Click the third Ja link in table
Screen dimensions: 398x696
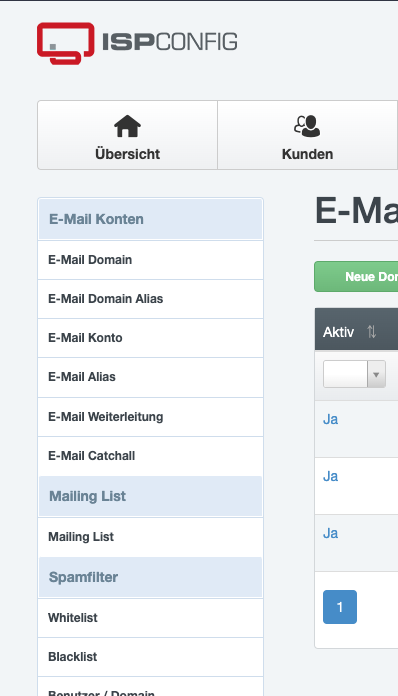[331, 533]
